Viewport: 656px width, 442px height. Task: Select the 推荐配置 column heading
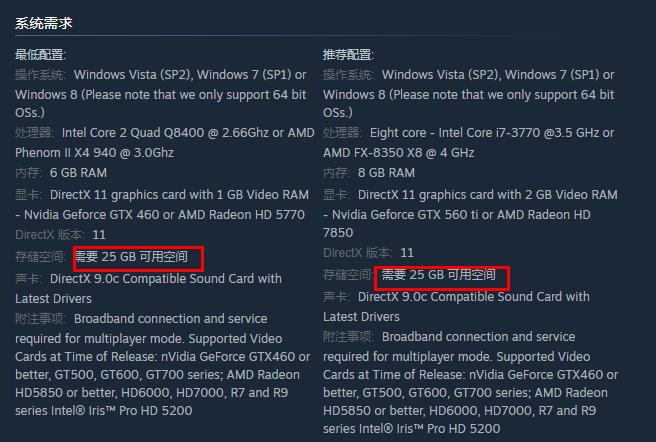tap(348, 54)
